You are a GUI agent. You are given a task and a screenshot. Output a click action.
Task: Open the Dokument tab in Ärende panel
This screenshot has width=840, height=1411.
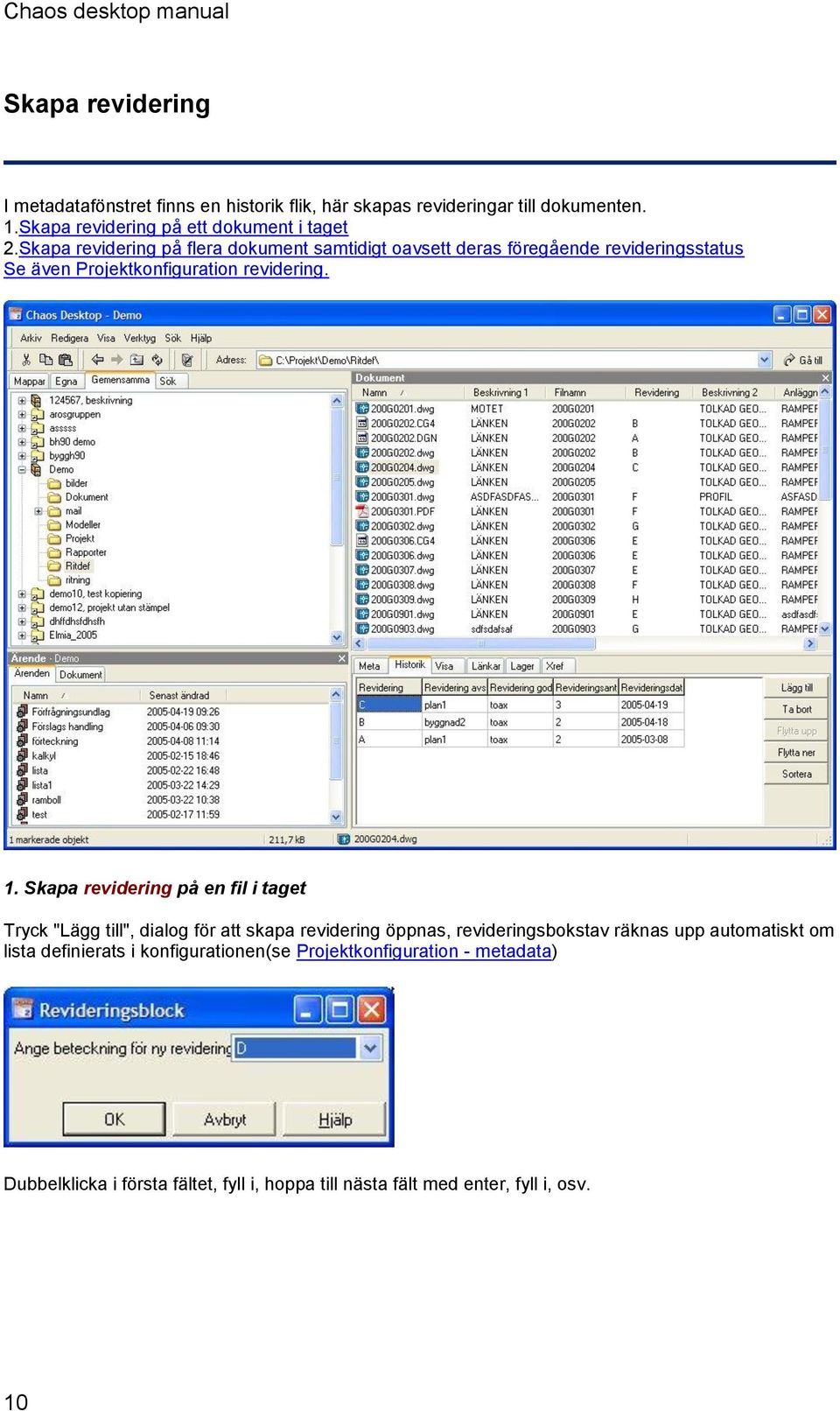pyautogui.click(x=80, y=675)
